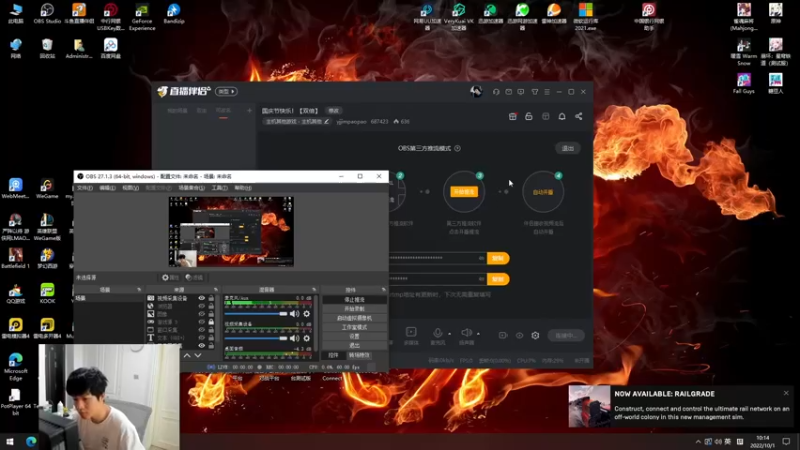Click the pencil edit icon beside the category tag

coord(327,121)
